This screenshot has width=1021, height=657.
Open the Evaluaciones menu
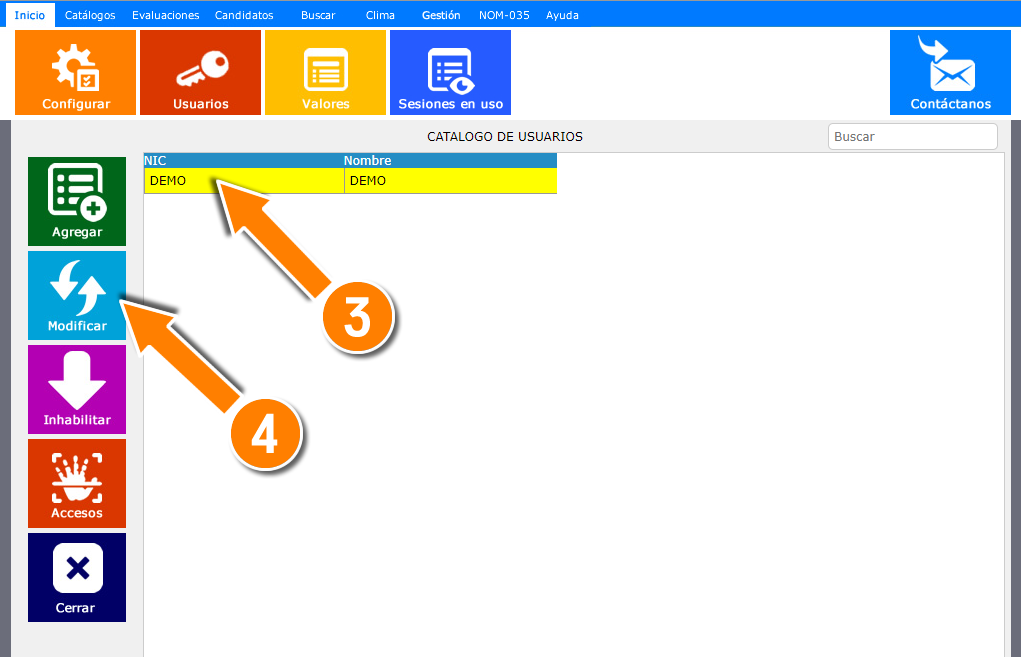pos(166,15)
